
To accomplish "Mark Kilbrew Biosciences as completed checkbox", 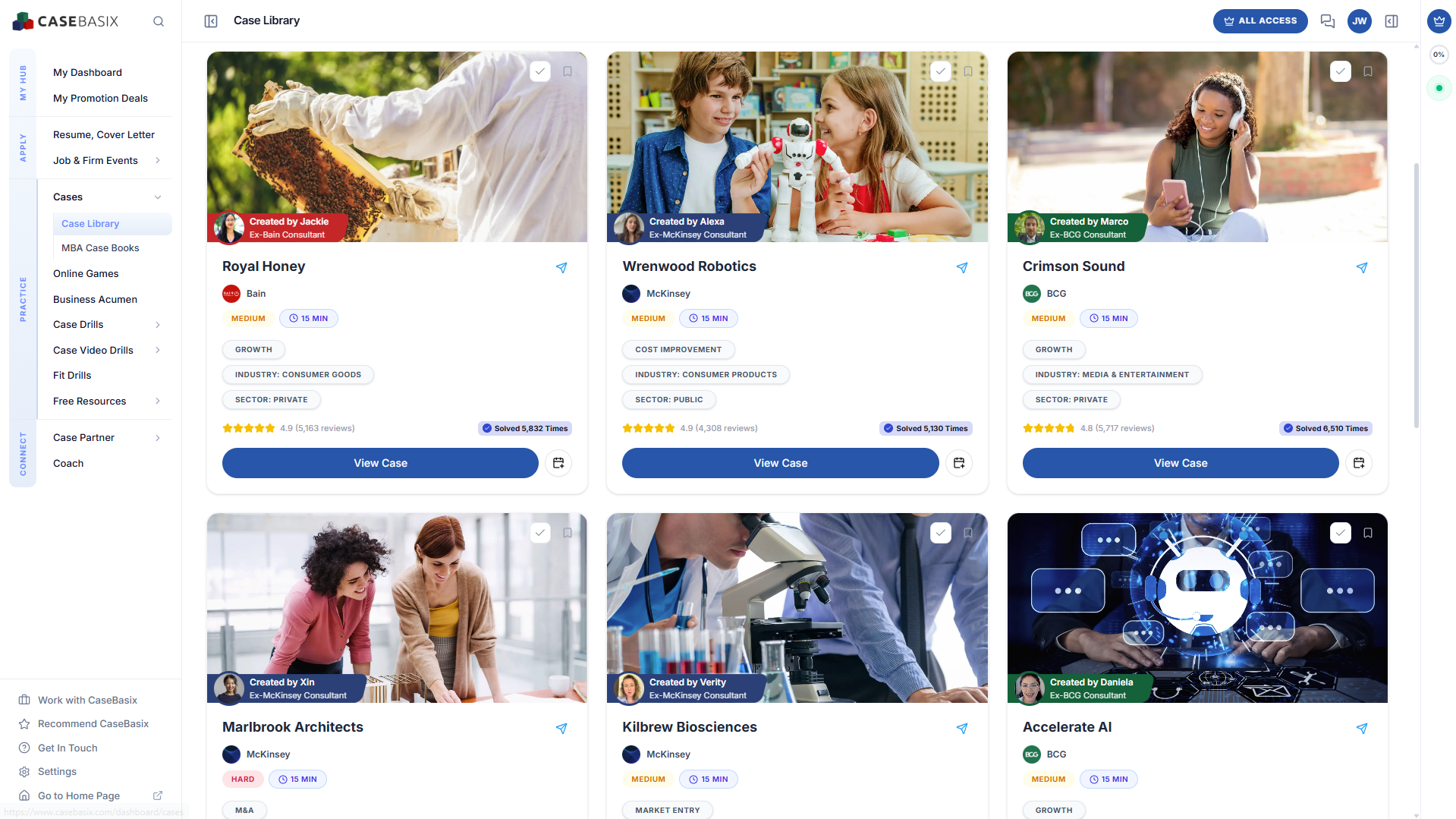I will pos(941,533).
